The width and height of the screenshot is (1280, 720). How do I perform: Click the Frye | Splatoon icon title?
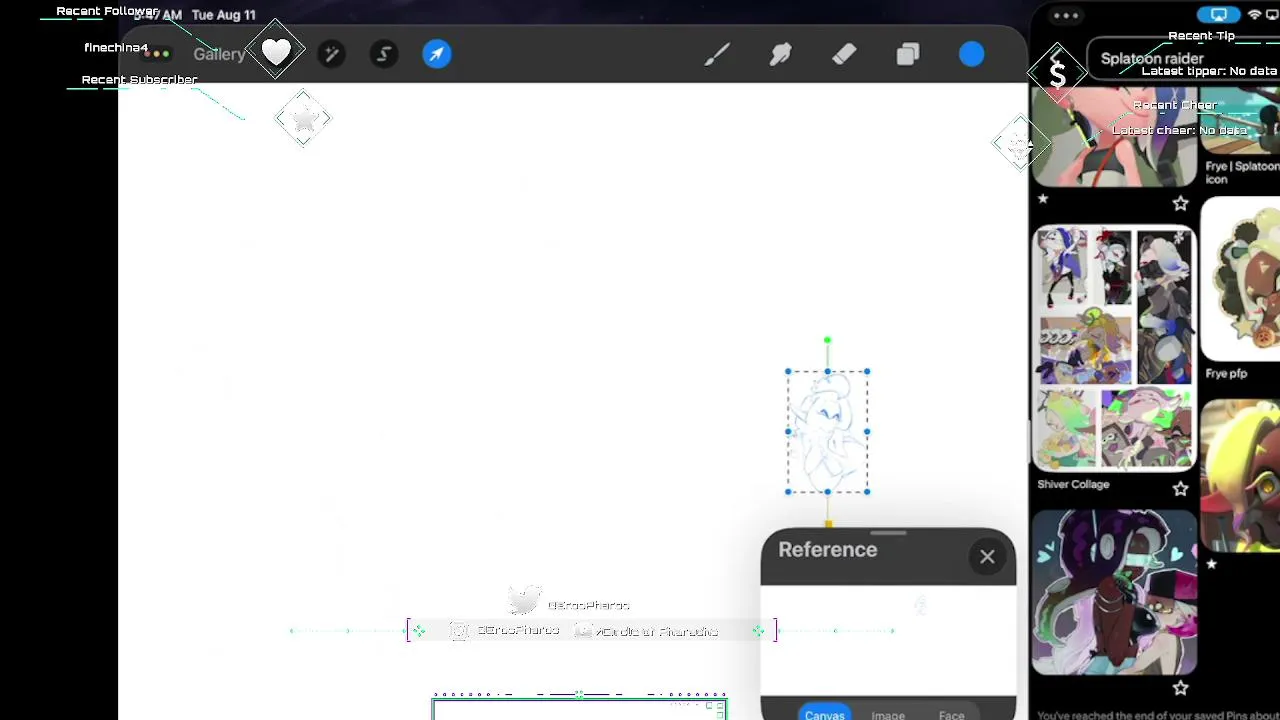click(x=1242, y=173)
